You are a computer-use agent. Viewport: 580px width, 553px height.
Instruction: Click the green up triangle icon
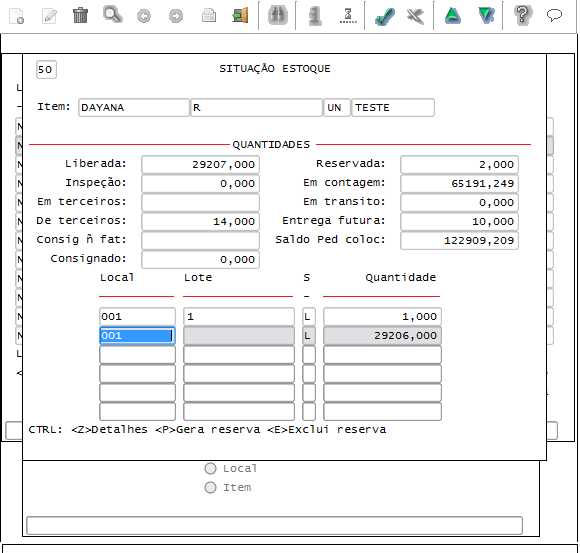pos(452,16)
